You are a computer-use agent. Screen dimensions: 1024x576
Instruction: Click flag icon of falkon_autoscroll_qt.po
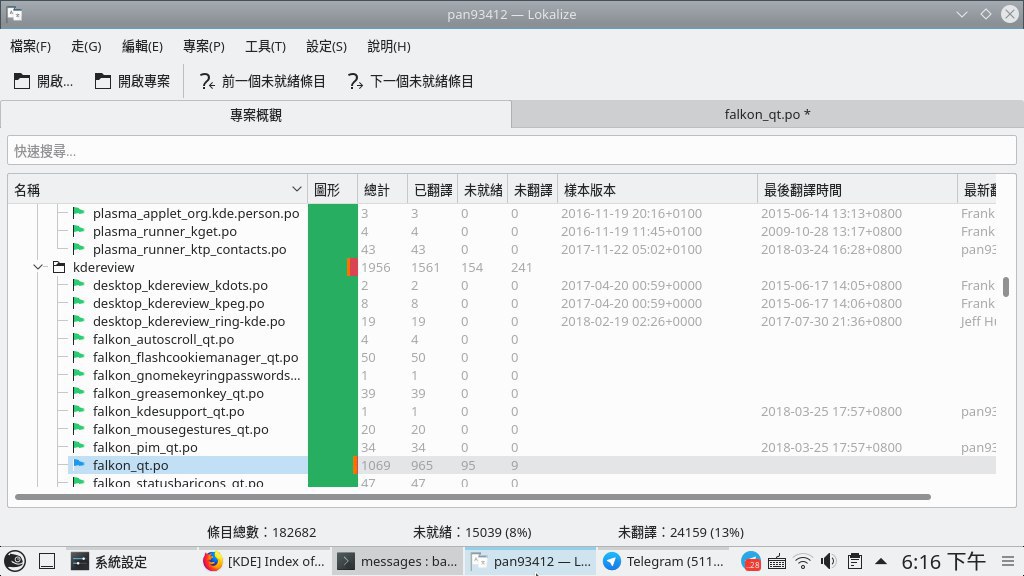tap(79, 339)
